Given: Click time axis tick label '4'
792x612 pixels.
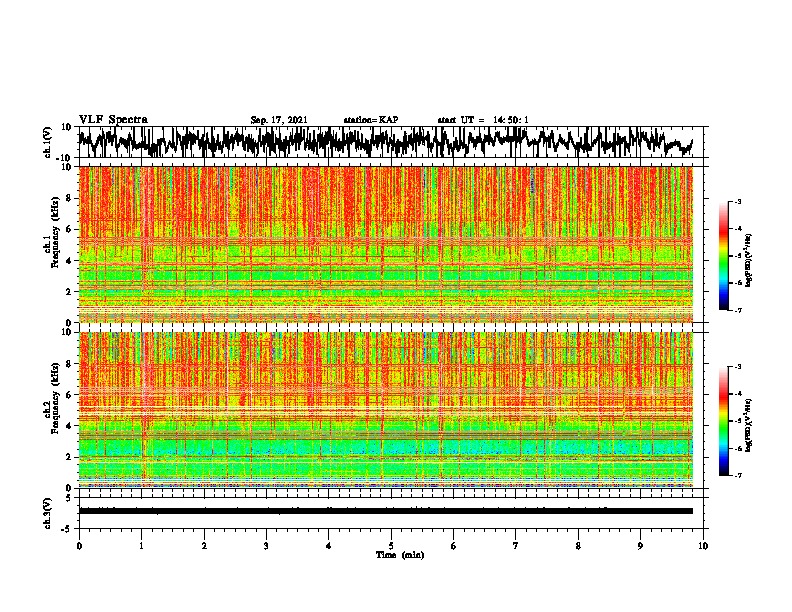Looking at the screenshot, I should coord(329,546).
